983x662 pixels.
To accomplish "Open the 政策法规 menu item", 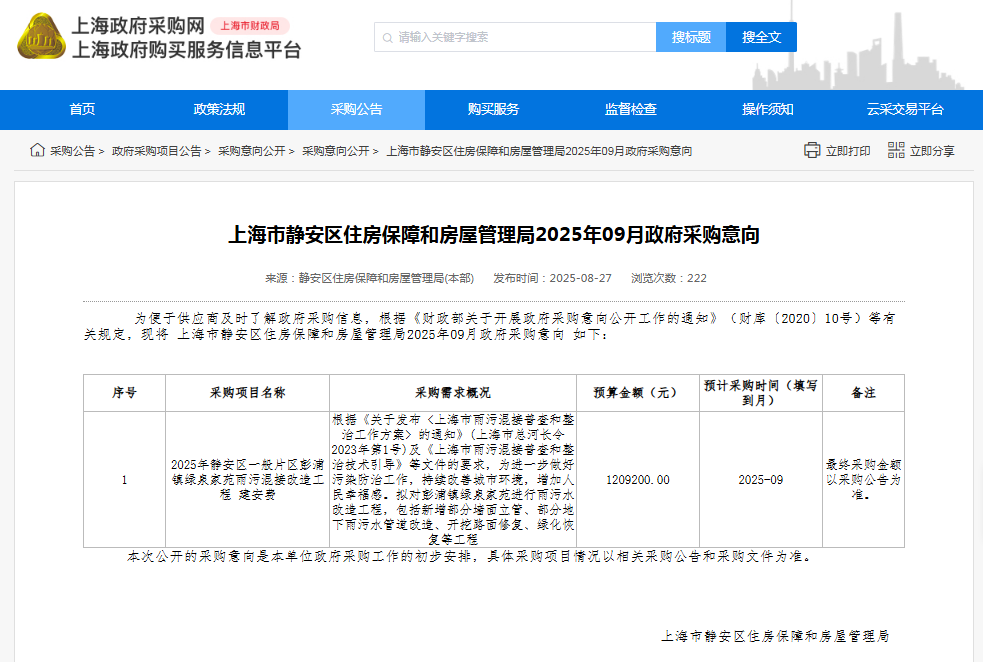I will pyautogui.click(x=219, y=110).
